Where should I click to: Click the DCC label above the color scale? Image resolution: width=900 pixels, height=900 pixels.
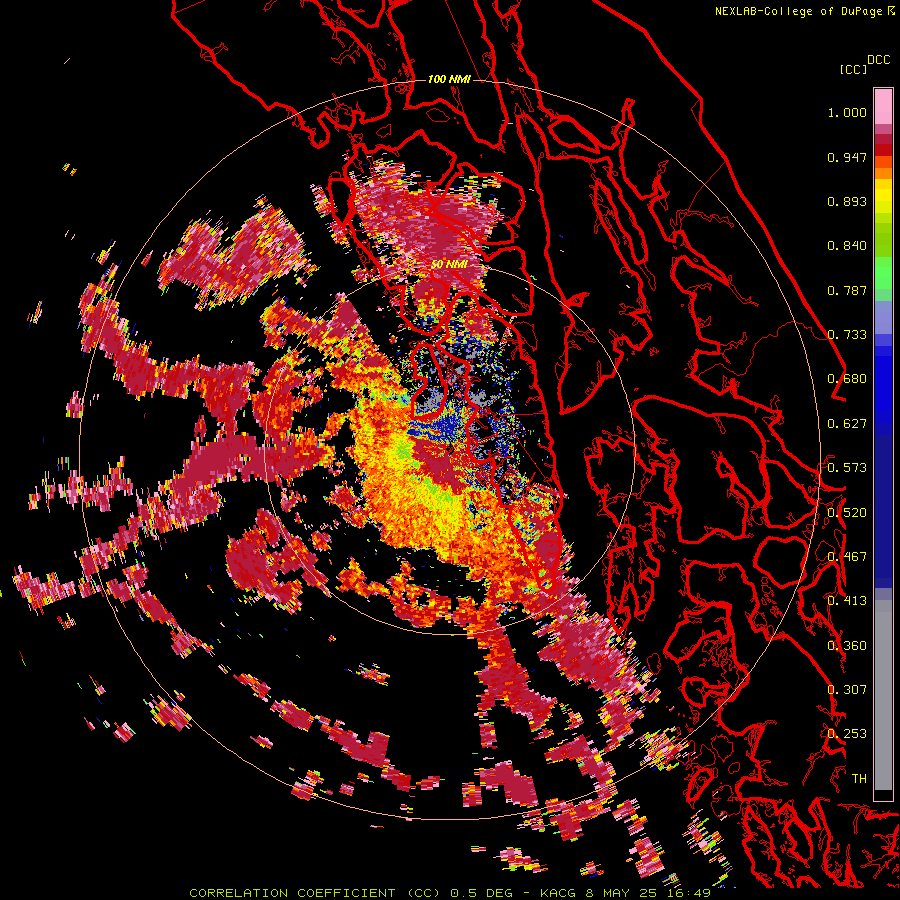coord(879,60)
